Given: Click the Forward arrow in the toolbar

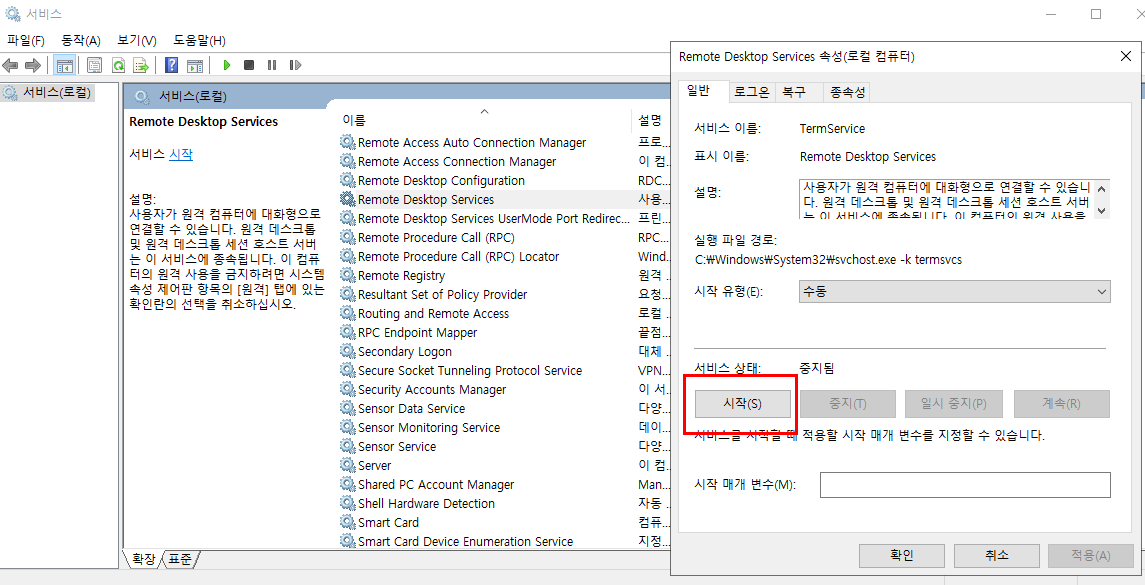Looking at the screenshot, I should coord(32,66).
